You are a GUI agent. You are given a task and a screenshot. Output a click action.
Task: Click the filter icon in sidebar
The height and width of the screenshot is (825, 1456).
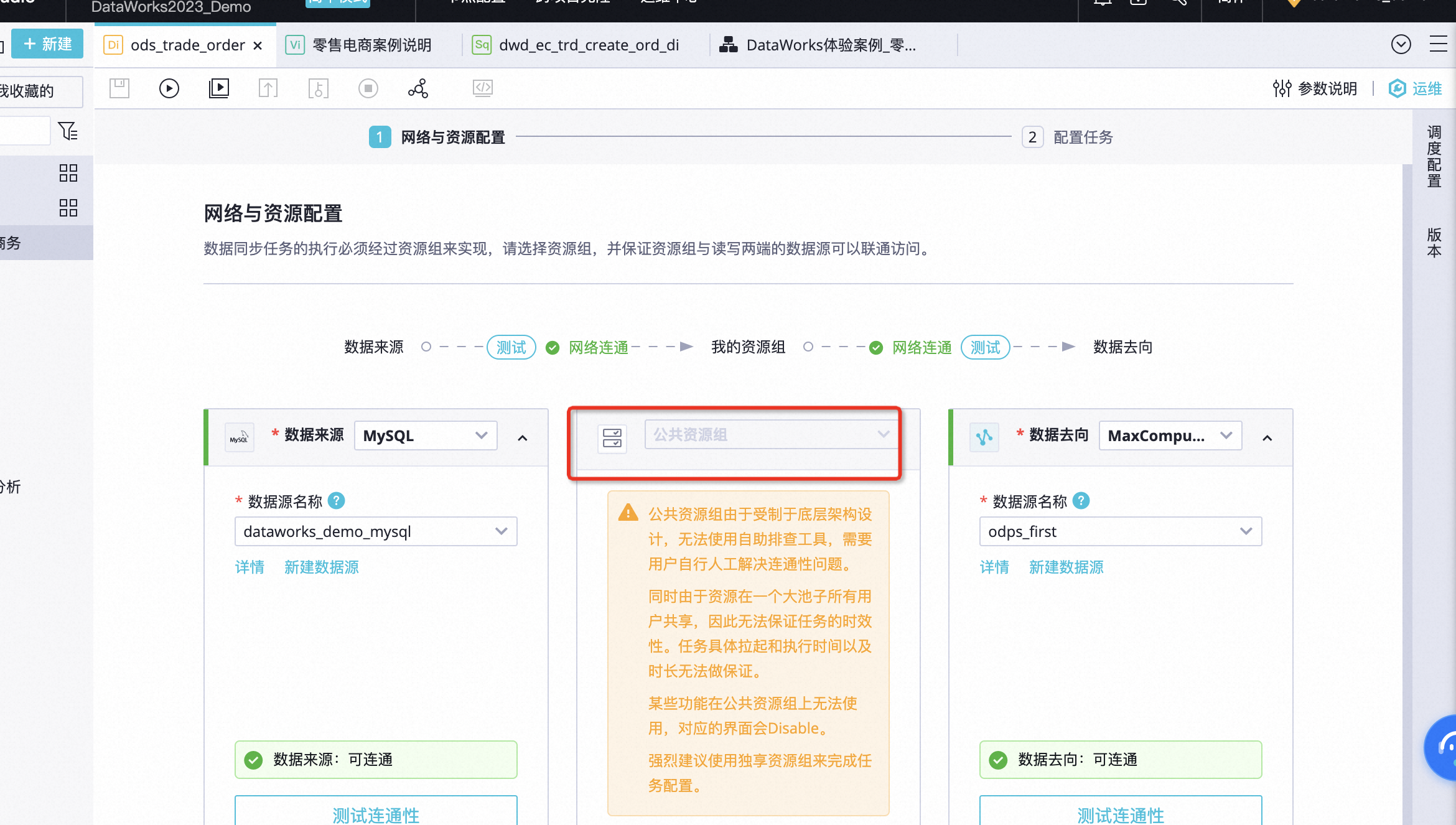(67, 131)
